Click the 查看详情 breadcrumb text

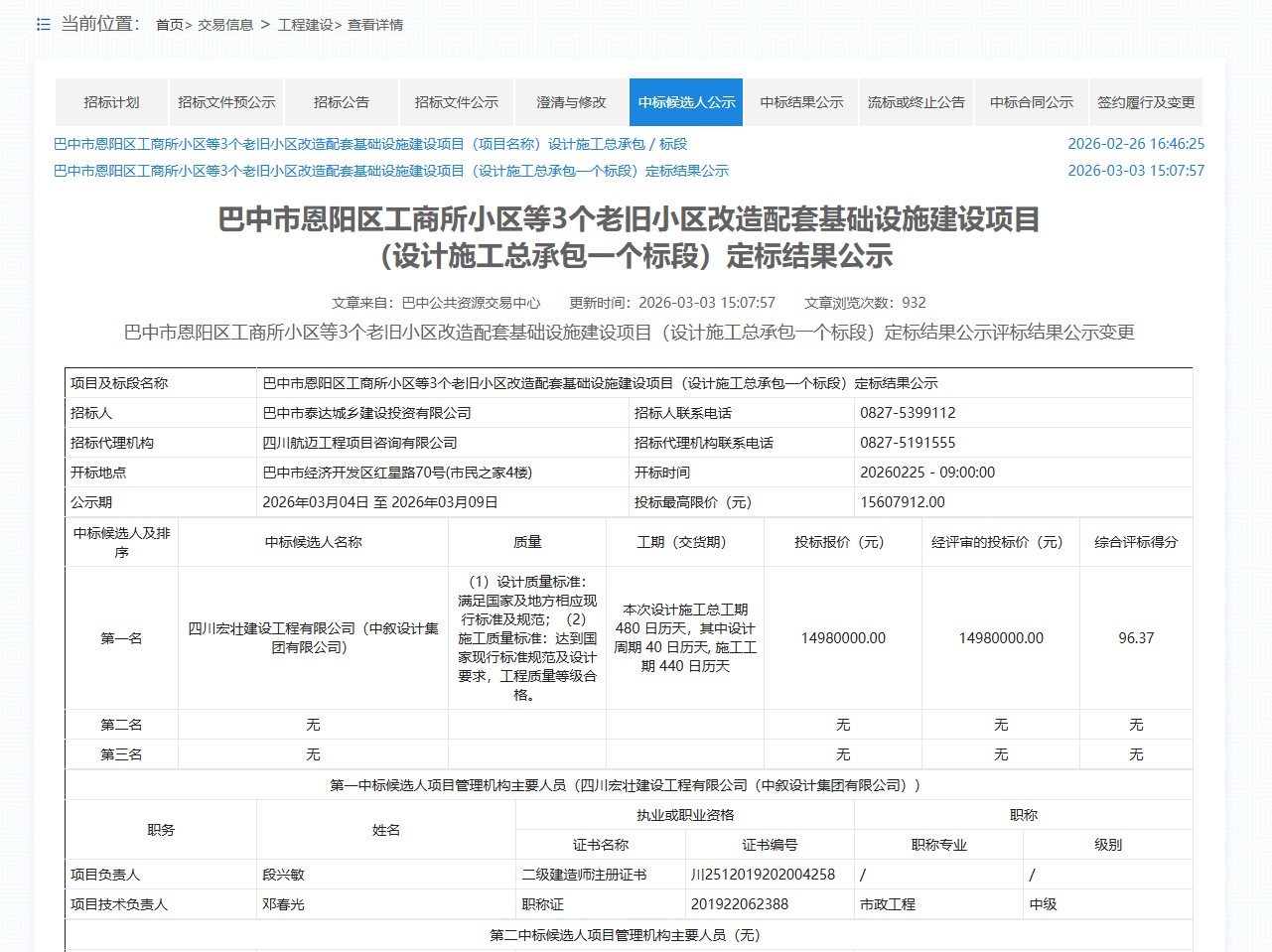[x=375, y=25]
